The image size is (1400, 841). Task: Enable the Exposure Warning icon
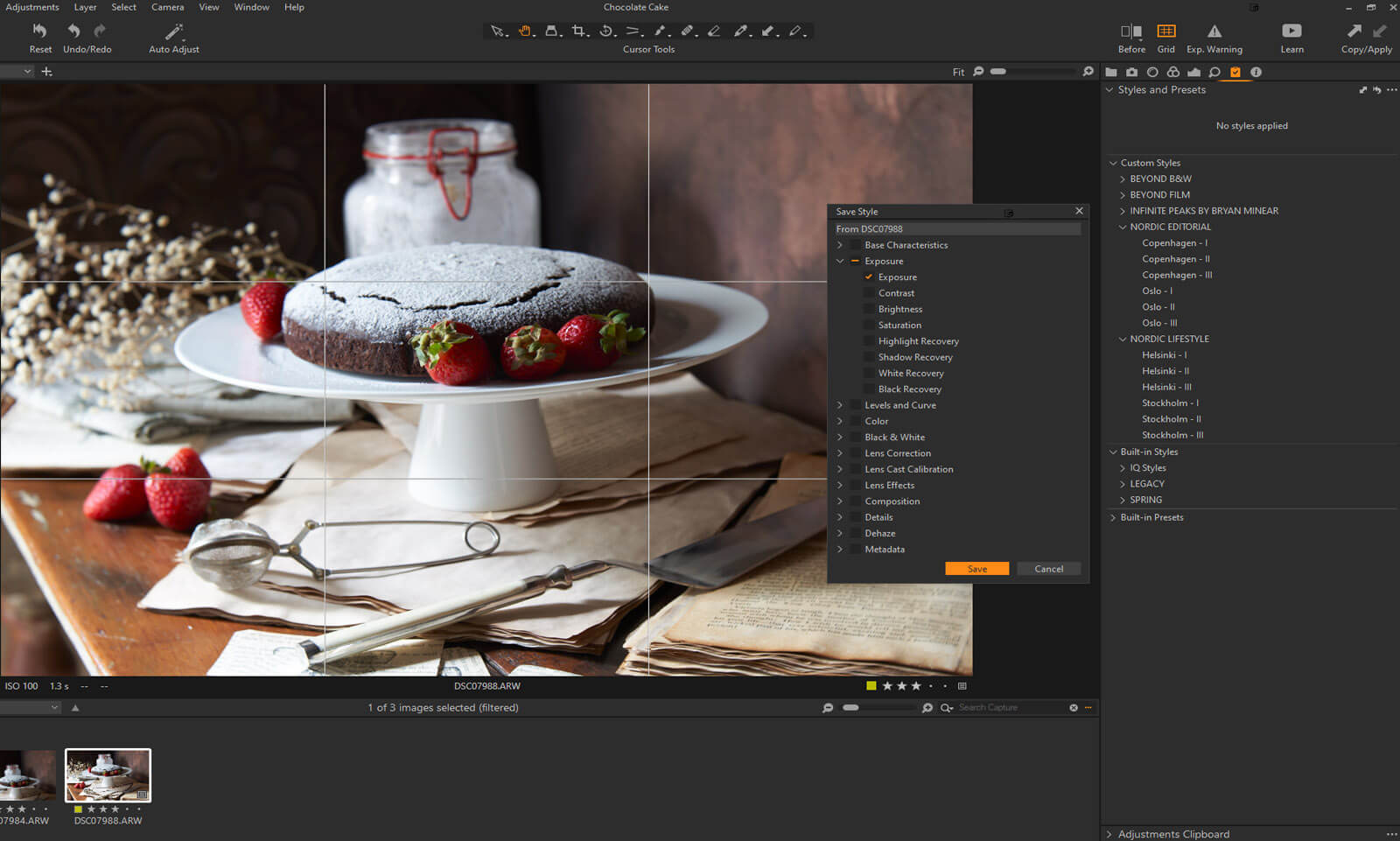(x=1214, y=32)
